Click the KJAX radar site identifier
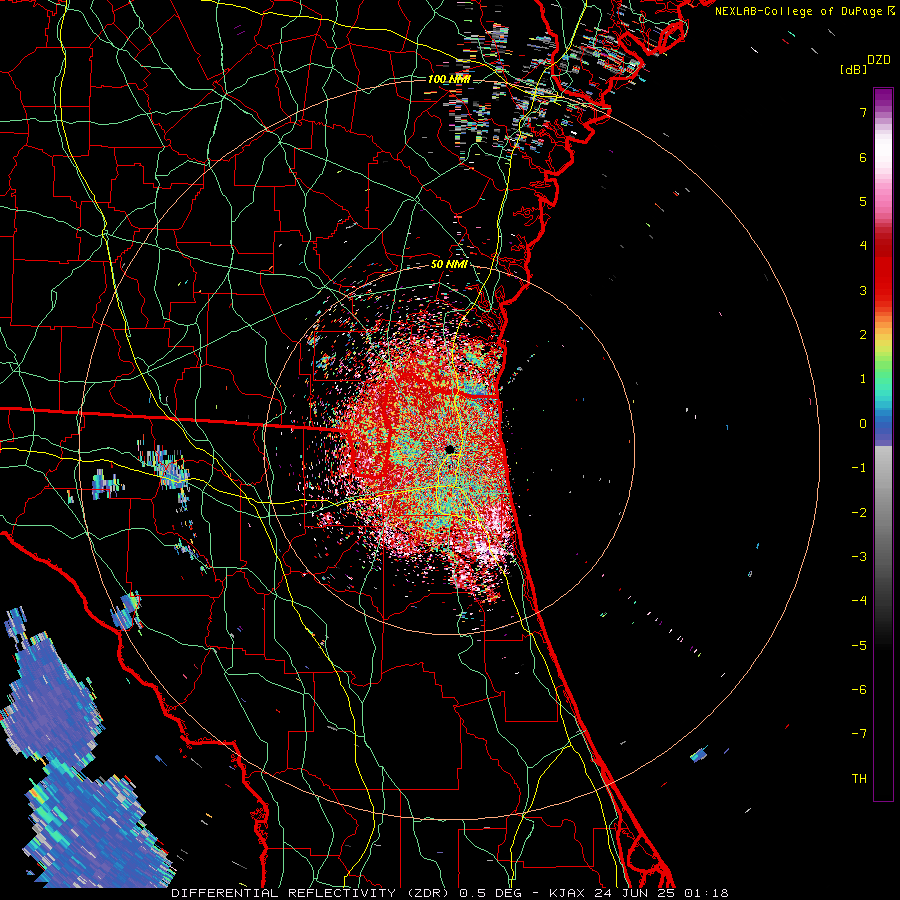This screenshot has width=900, height=900. coord(567,893)
